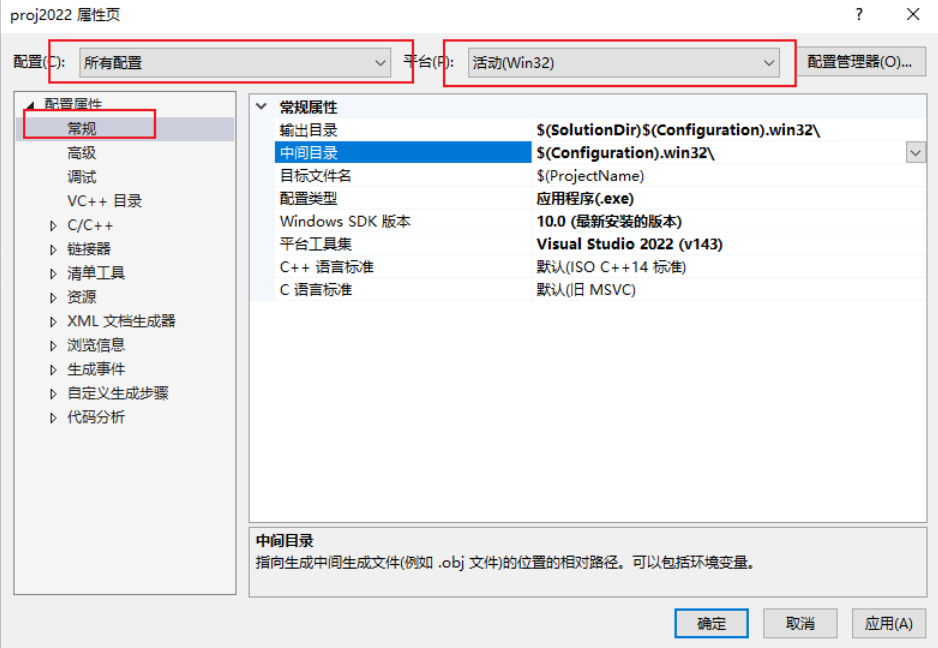The image size is (938, 648).
Task: Expand the 自定义生成步骤 node arrow
Action: click(53, 393)
